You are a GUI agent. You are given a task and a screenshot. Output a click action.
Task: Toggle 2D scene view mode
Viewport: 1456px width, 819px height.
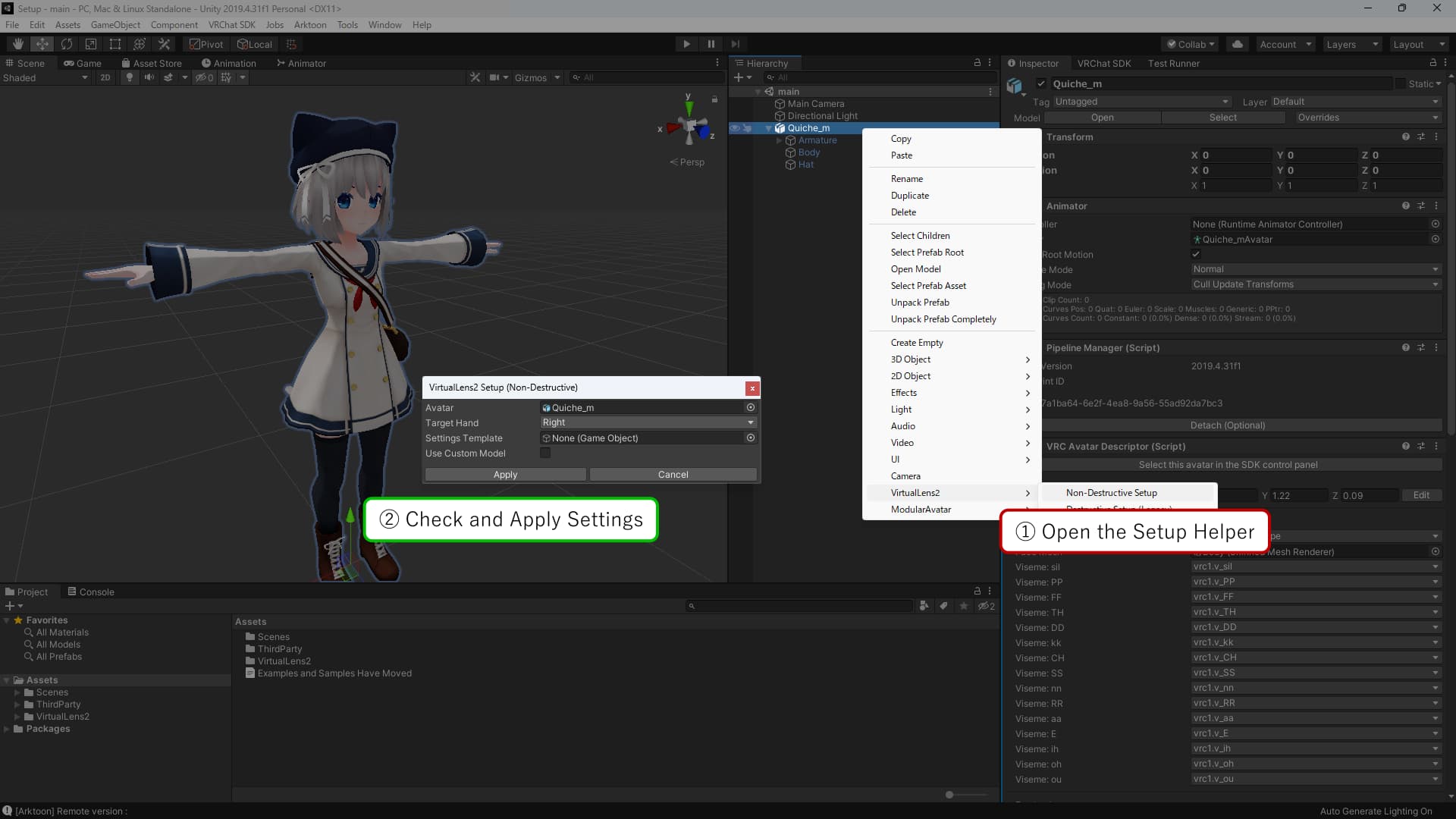[105, 77]
